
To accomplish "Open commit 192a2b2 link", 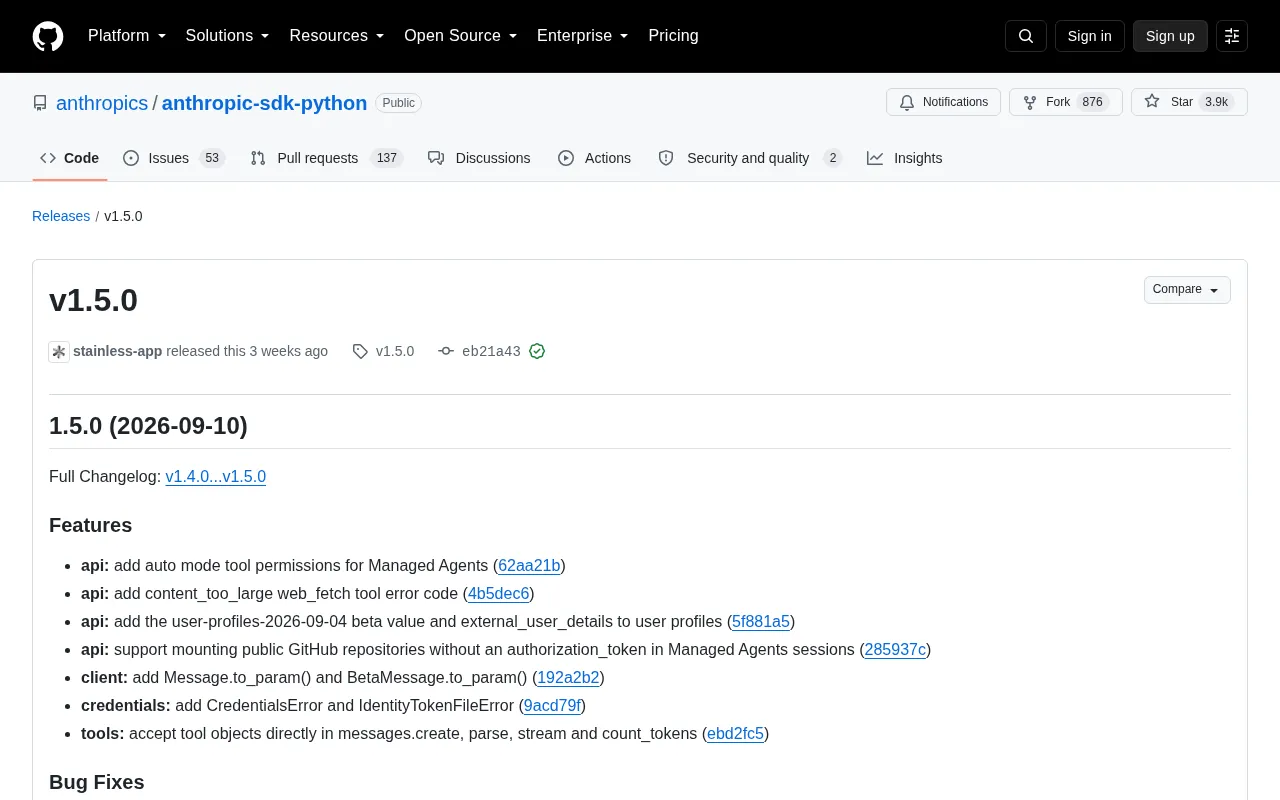I will (x=568, y=677).
